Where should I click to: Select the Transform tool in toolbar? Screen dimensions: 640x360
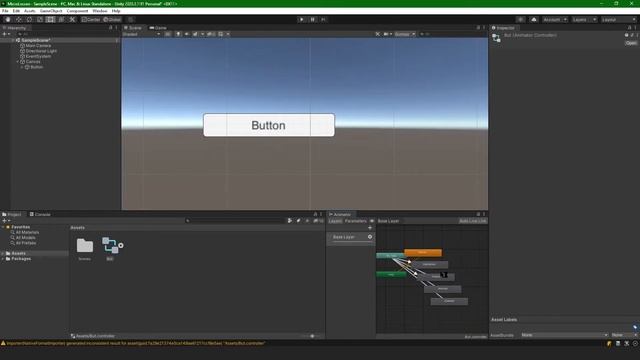pyautogui.click(x=61, y=20)
